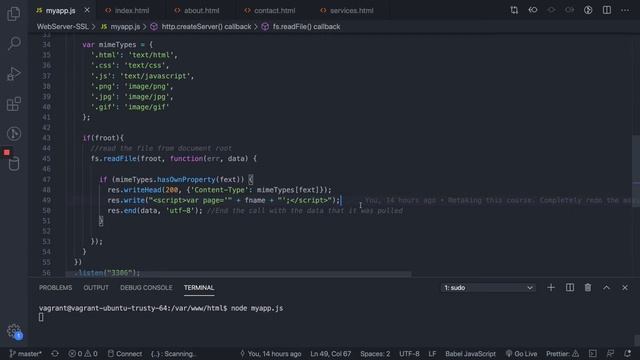Close the terminal panel
The height and width of the screenshot is (360, 640).
(625, 288)
